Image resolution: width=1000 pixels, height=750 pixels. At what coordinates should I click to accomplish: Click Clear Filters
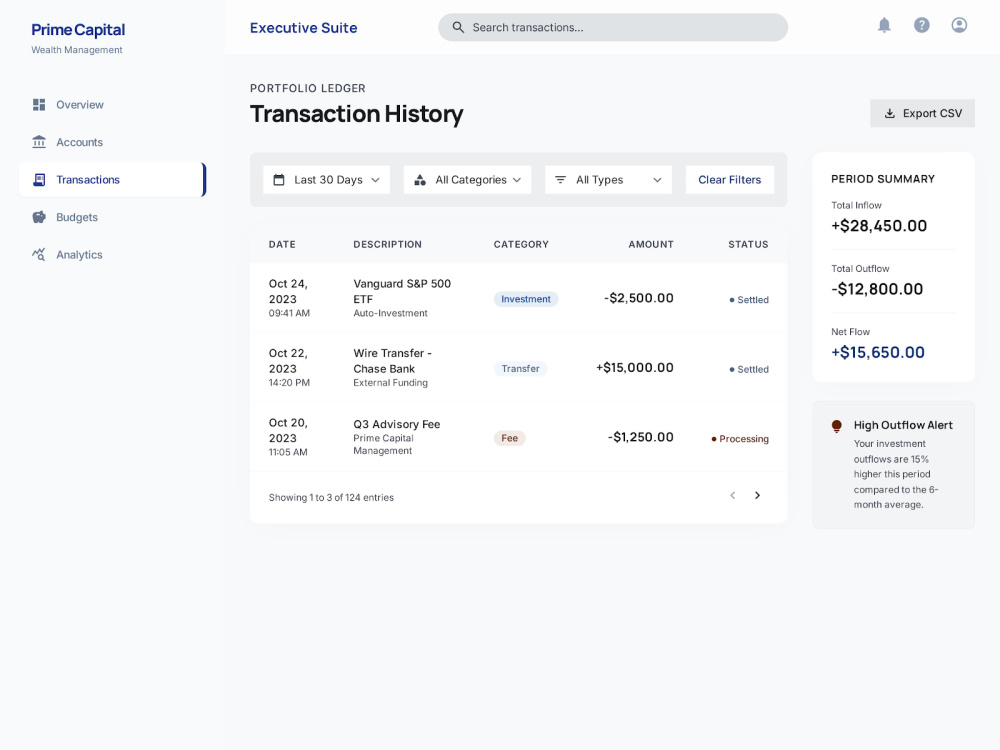[x=730, y=180]
